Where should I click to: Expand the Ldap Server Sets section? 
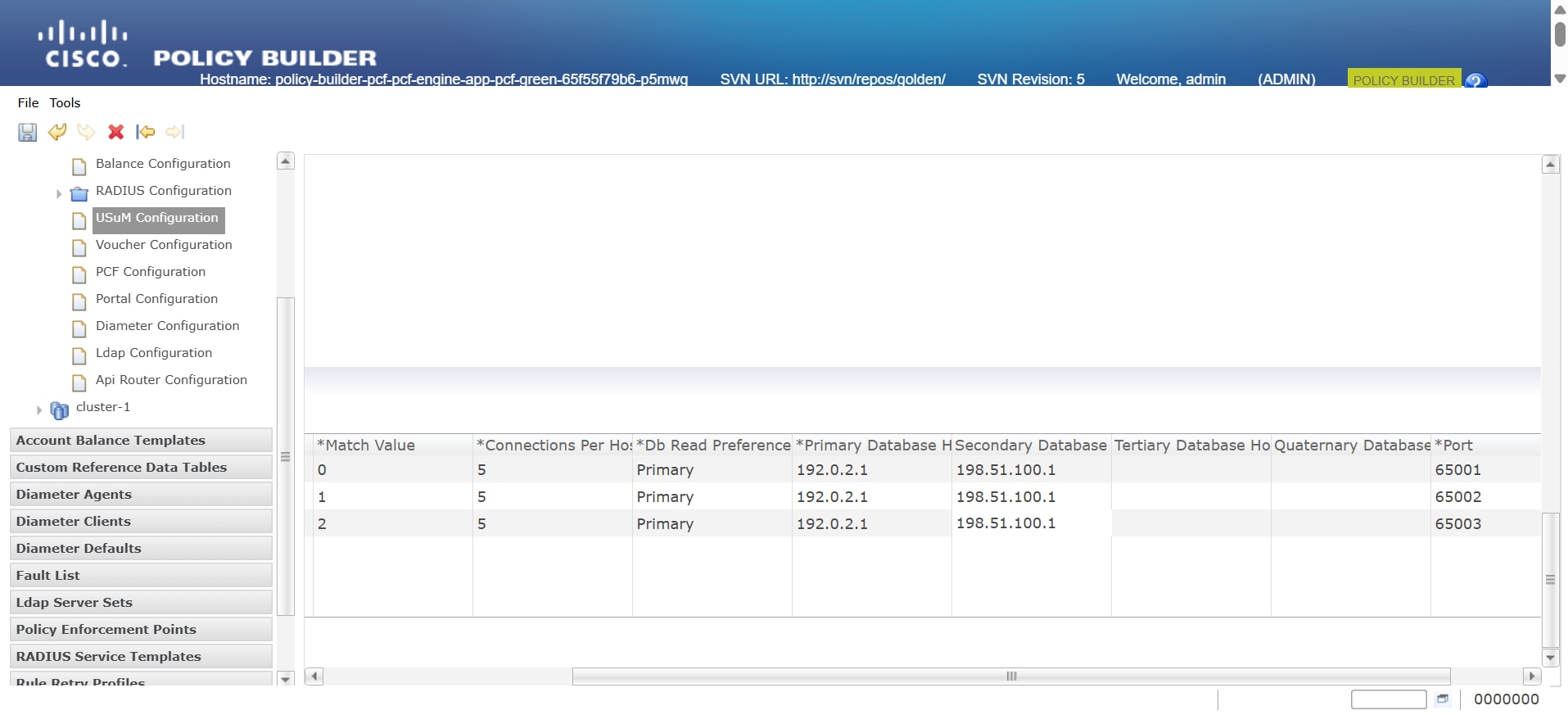141,602
